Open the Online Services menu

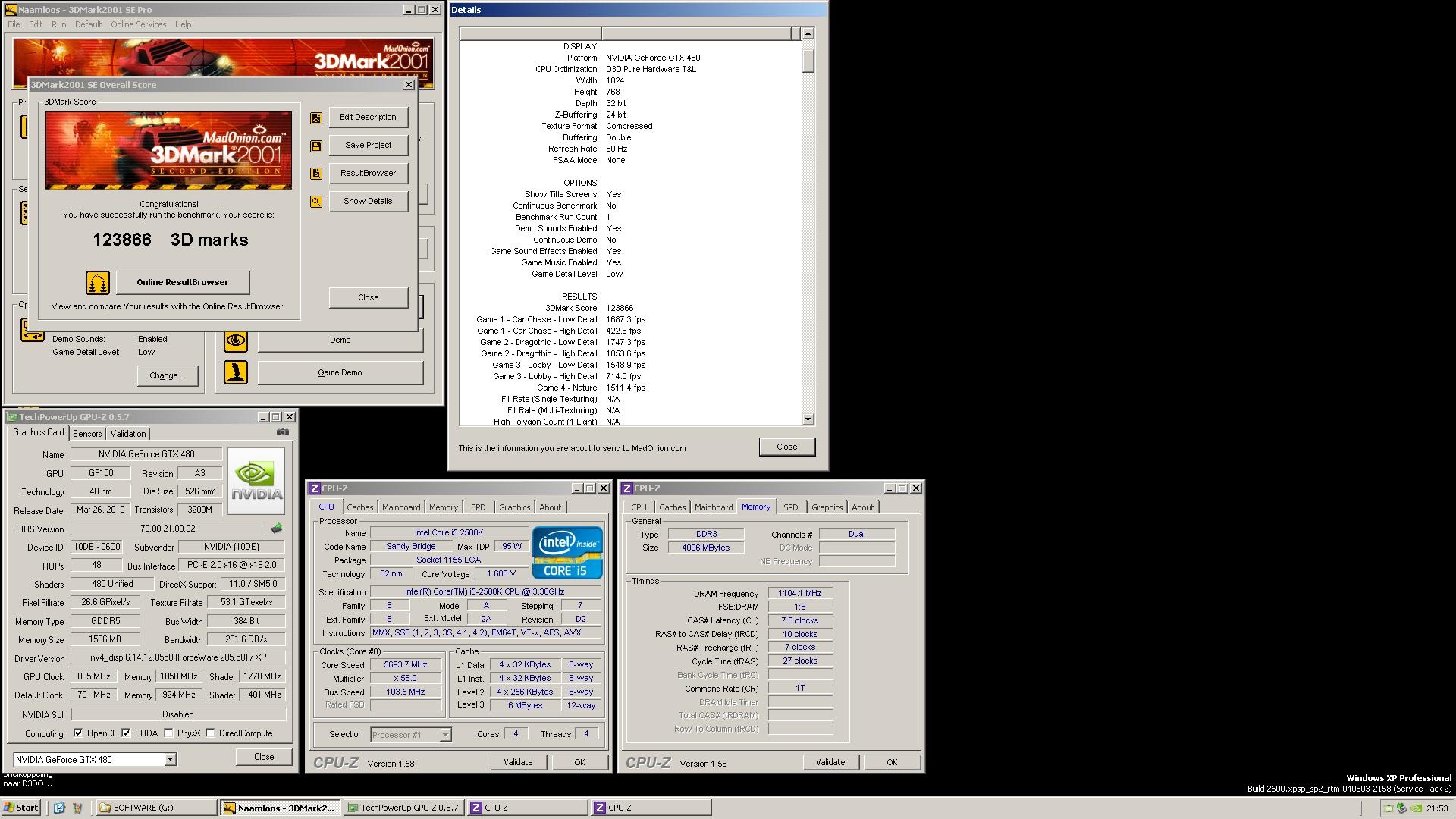click(x=138, y=24)
